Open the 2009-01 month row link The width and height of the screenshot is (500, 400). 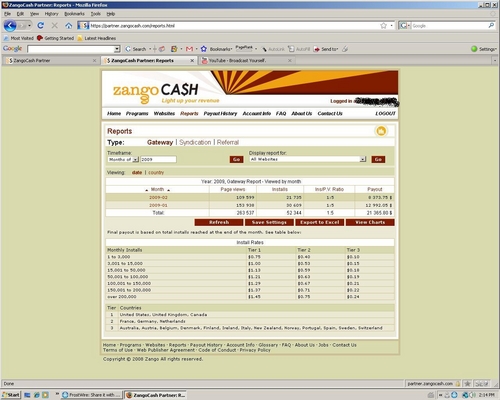pyautogui.click(x=158, y=205)
